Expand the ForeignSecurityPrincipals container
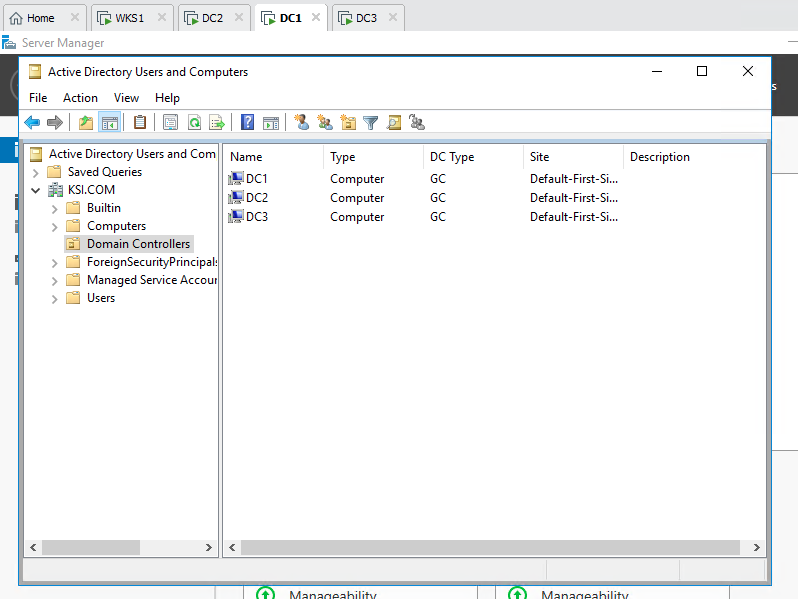798x599 pixels. pos(54,263)
